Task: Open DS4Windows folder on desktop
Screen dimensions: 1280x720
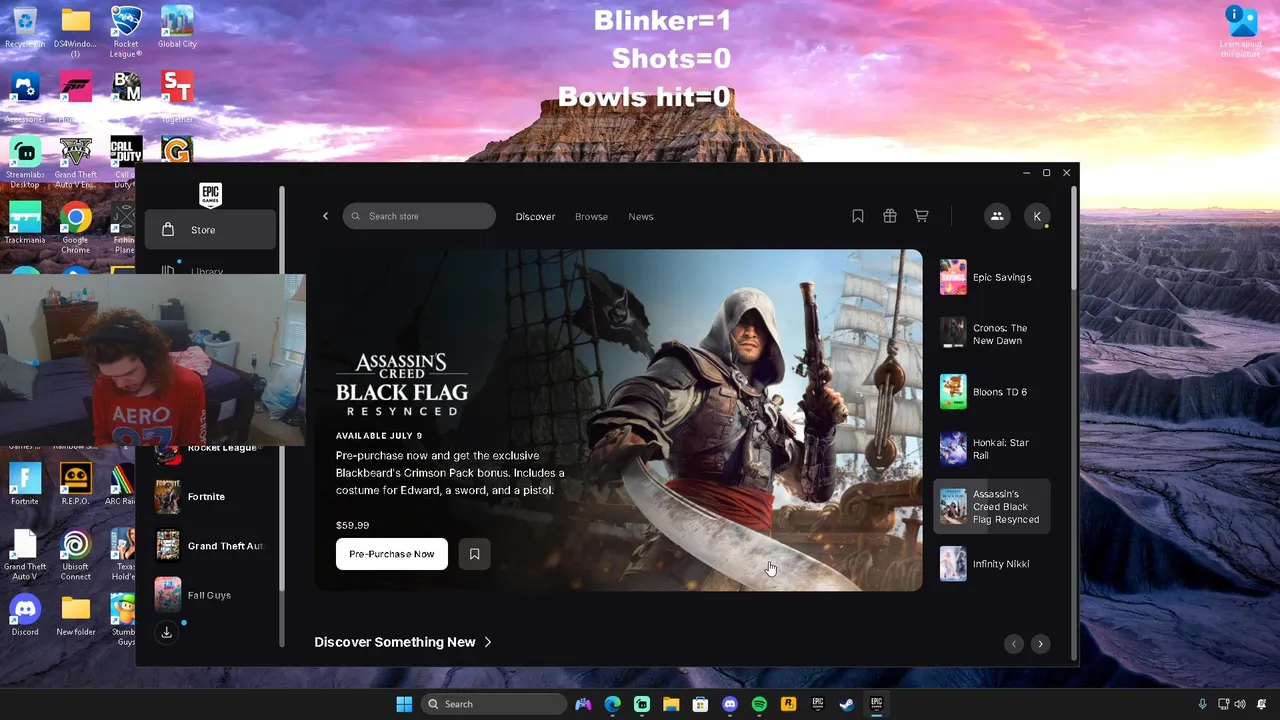Action: pos(75,32)
